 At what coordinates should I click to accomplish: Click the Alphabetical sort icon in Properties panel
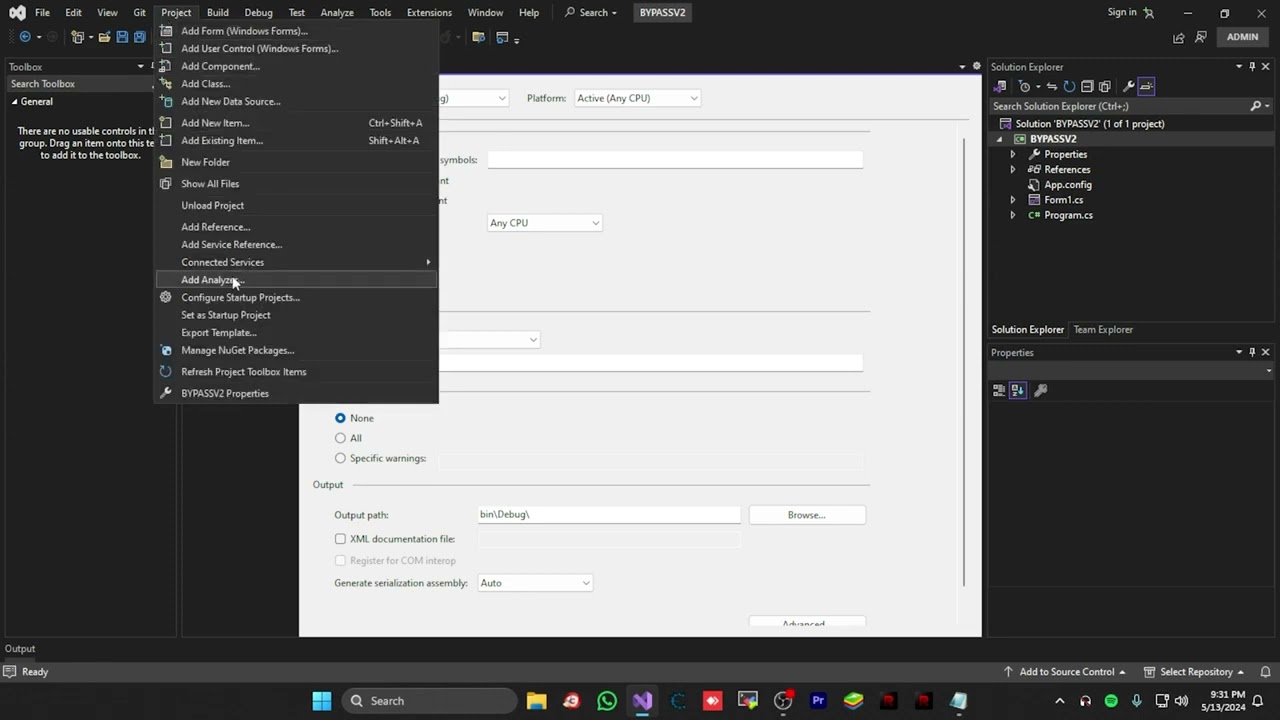tap(1018, 390)
